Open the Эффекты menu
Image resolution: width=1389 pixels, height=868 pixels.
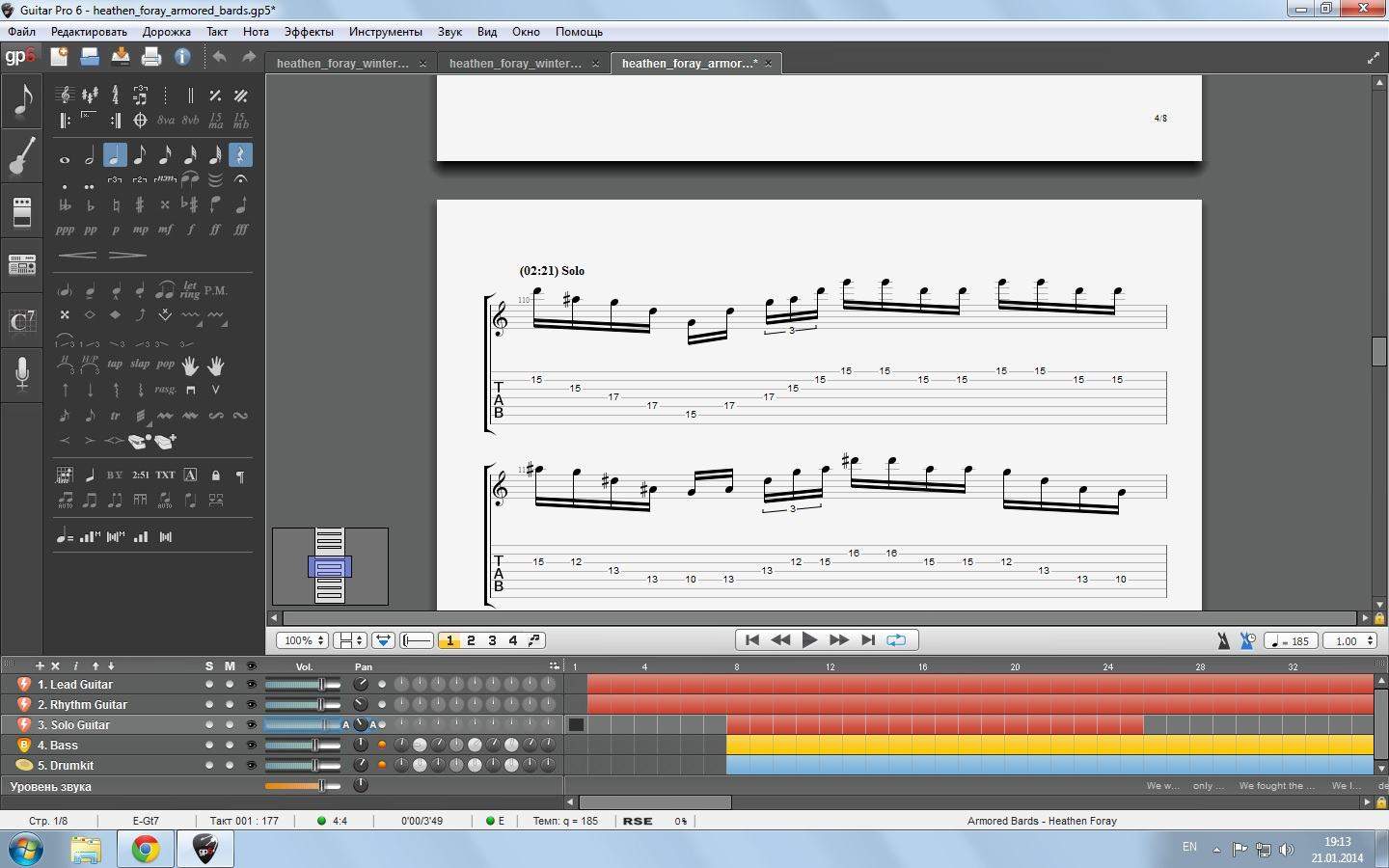click(x=309, y=32)
